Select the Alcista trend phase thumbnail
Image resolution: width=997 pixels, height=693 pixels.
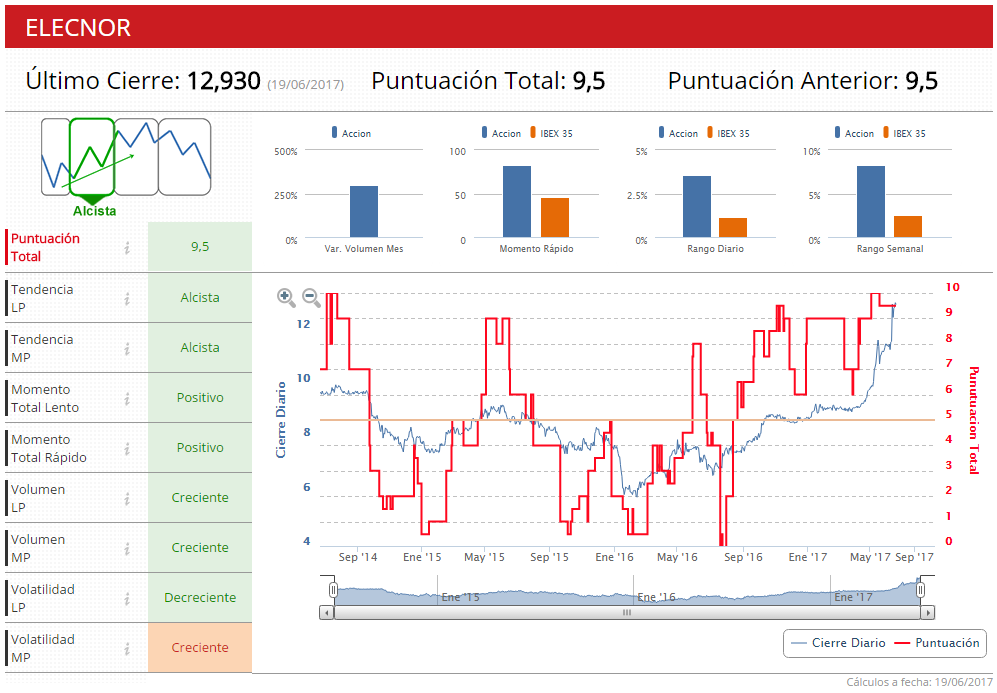click(92, 157)
